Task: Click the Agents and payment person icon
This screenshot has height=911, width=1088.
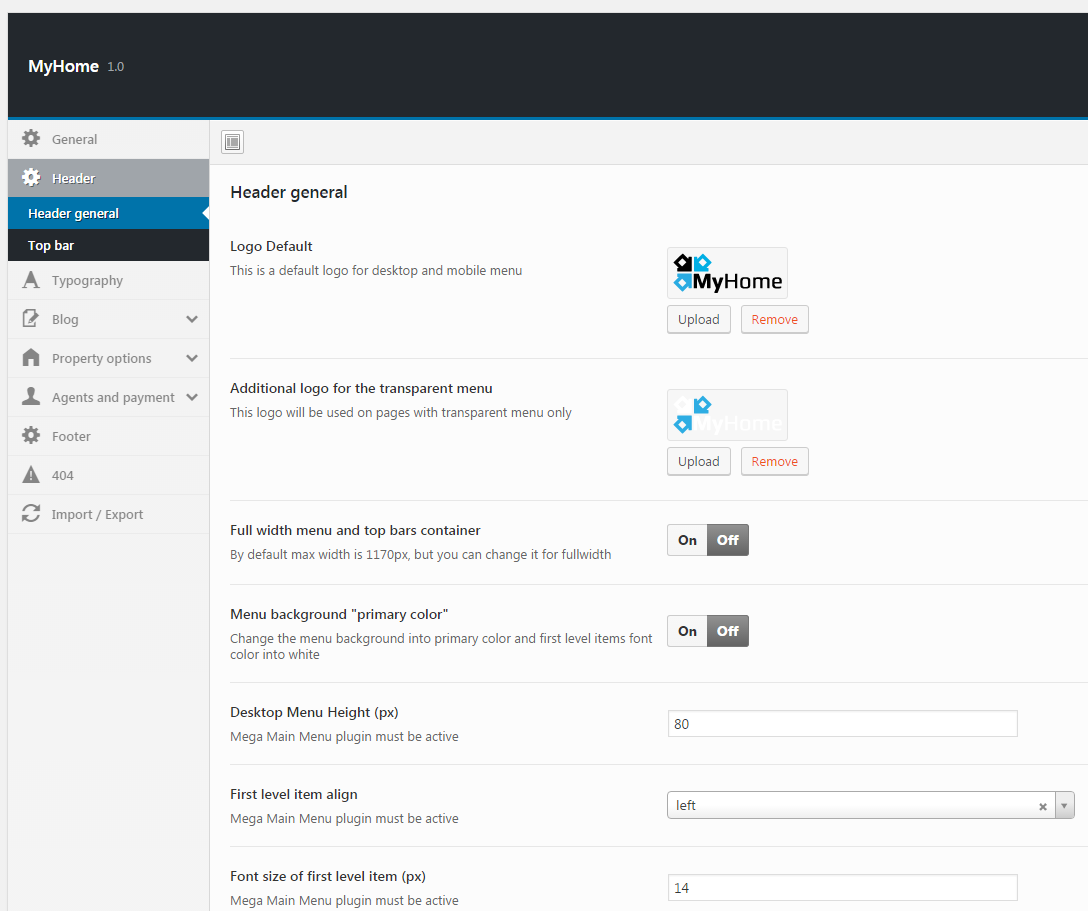Action: pyautogui.click(x=31, y=396)
